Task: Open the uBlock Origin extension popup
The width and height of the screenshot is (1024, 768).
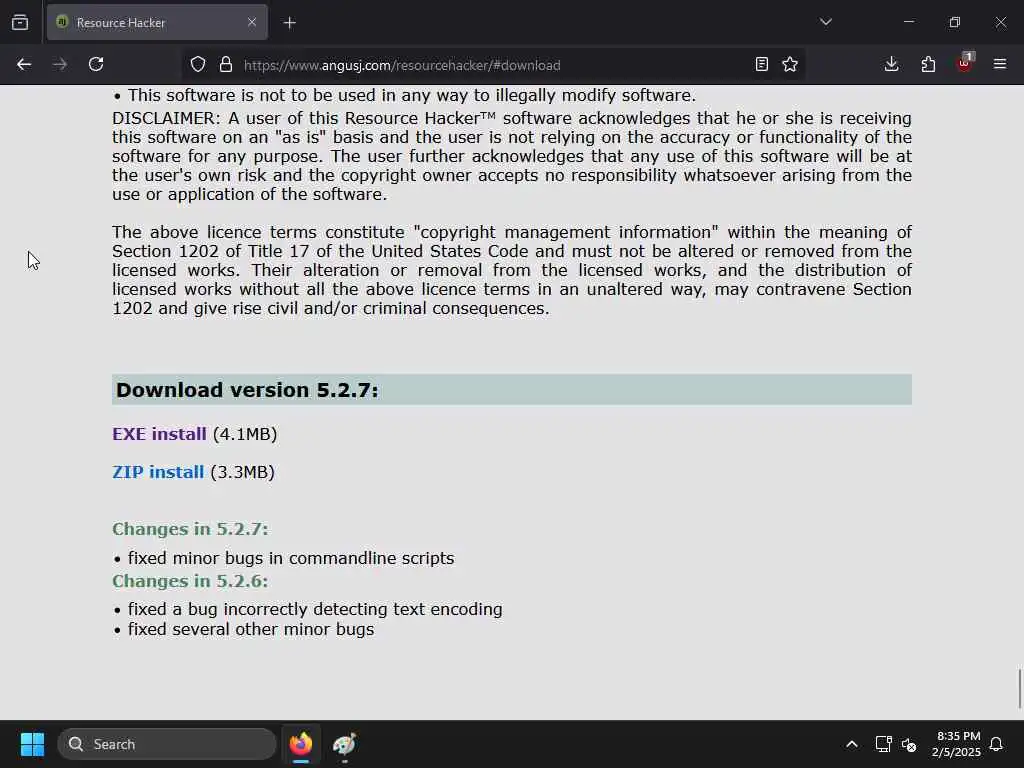Action: [965, 63]
